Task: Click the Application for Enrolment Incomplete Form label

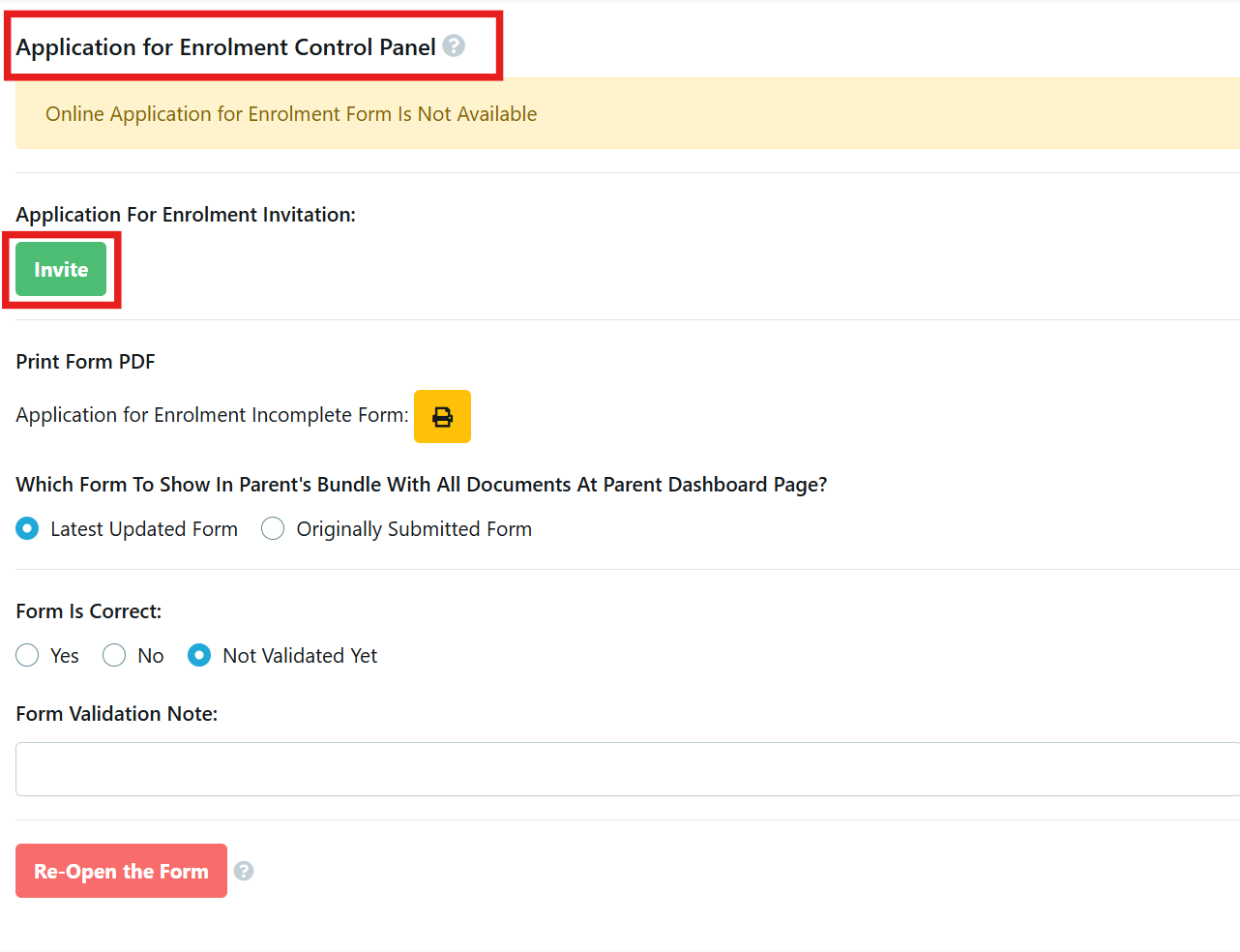Action: pyautogui.click(x=212, y=415)
